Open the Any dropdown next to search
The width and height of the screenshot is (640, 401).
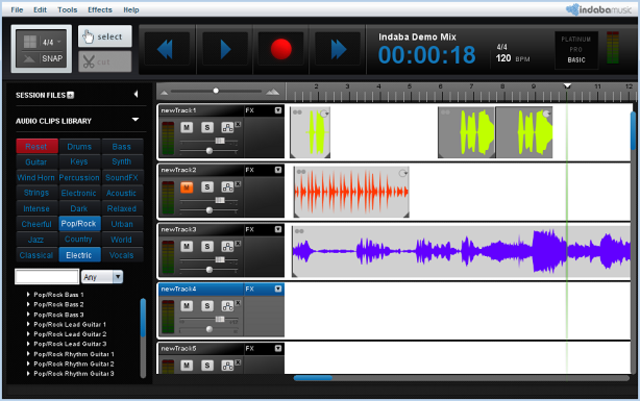(x=102, y=277)
